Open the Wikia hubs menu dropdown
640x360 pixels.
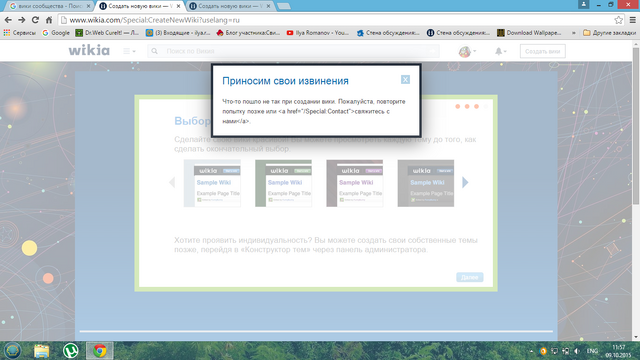point(129,51)
